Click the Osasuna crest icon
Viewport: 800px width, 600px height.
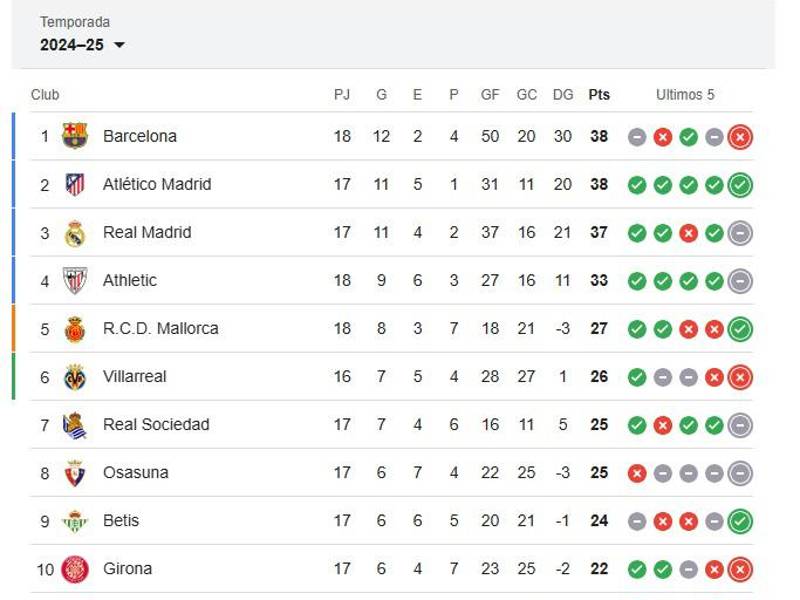click(x=76, y=472)
